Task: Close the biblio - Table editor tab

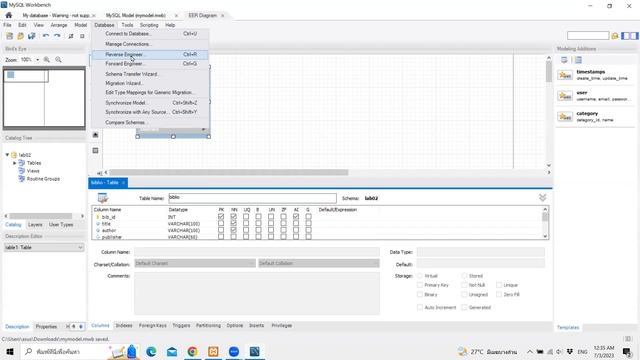Action: click(123, 183)
